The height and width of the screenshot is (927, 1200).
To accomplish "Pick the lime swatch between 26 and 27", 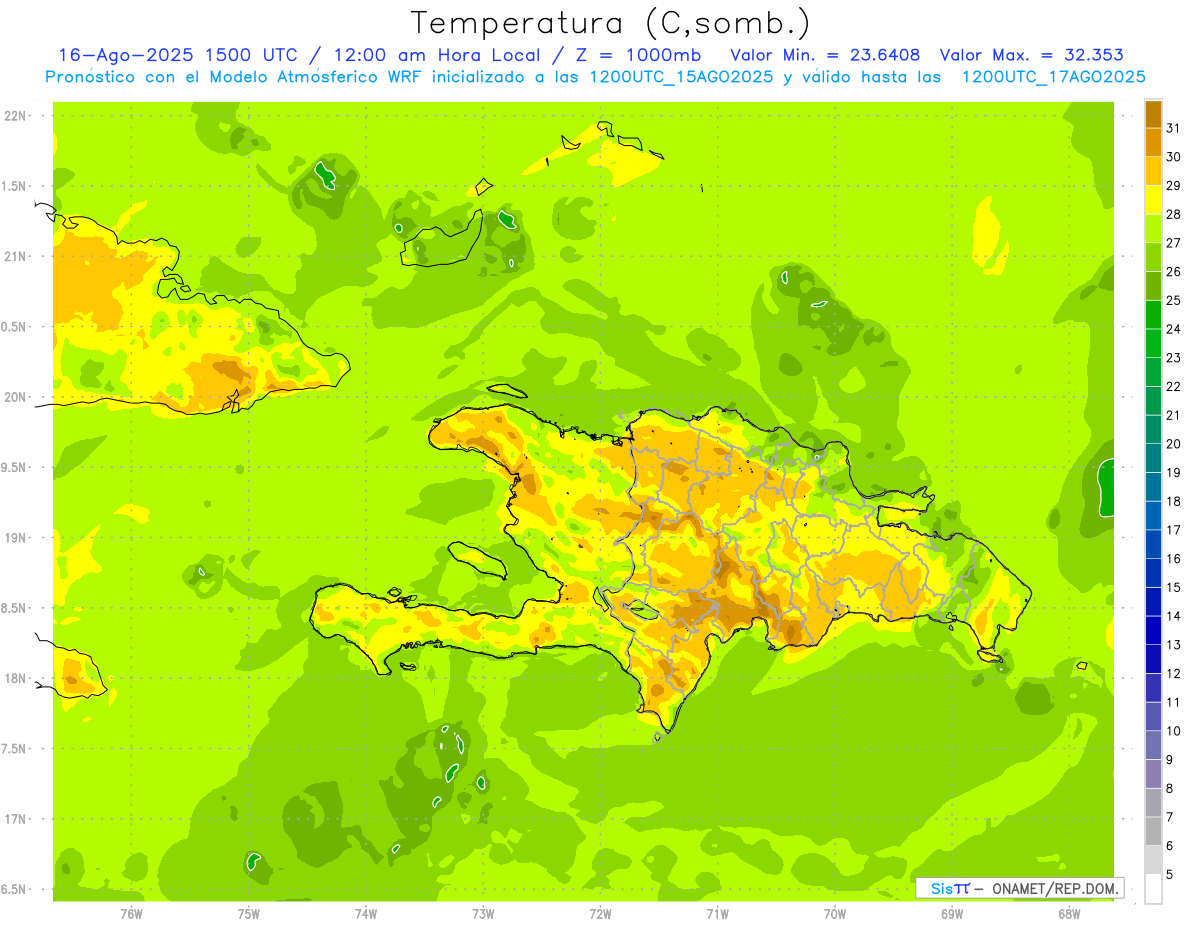I will [x=1153, y=257].
